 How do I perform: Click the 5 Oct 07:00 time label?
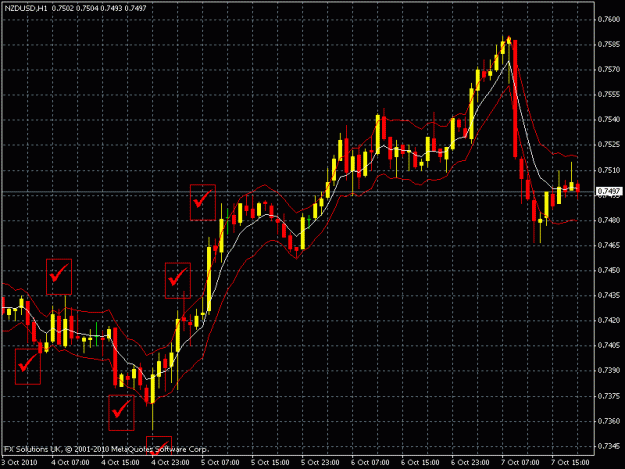click(x=220, y=463)
